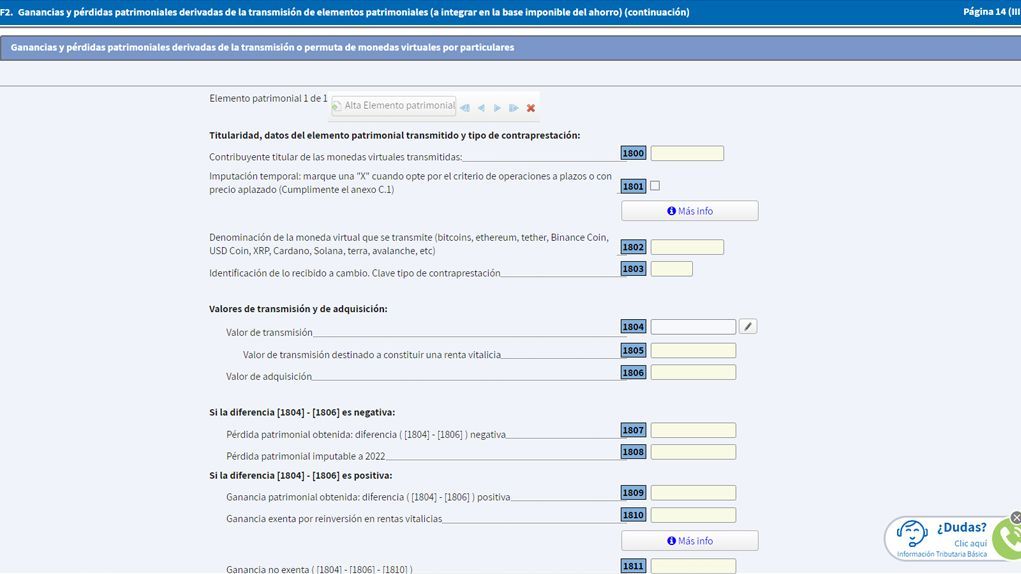Click input field 1808 pérdida imputable 2022

[693, 452]
